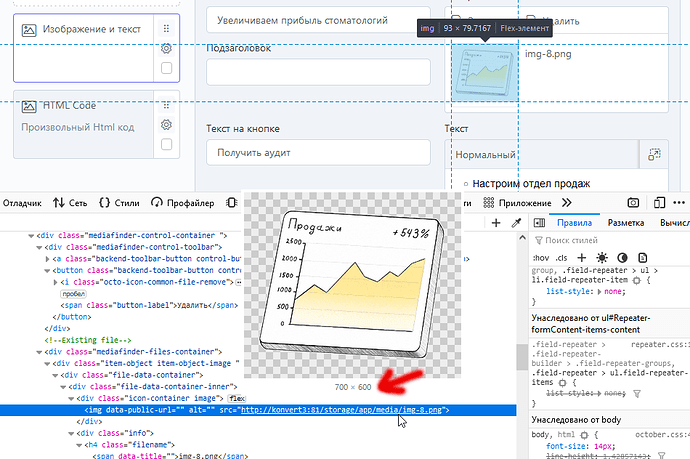The width and height of the screenshot is (690, 459).
Task: Click the repeater.css source link
Action: pyautogui.click(x=660, y=345)
